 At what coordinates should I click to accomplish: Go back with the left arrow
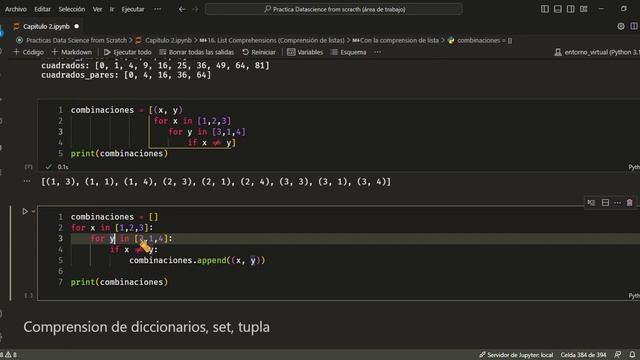point(182,9)
